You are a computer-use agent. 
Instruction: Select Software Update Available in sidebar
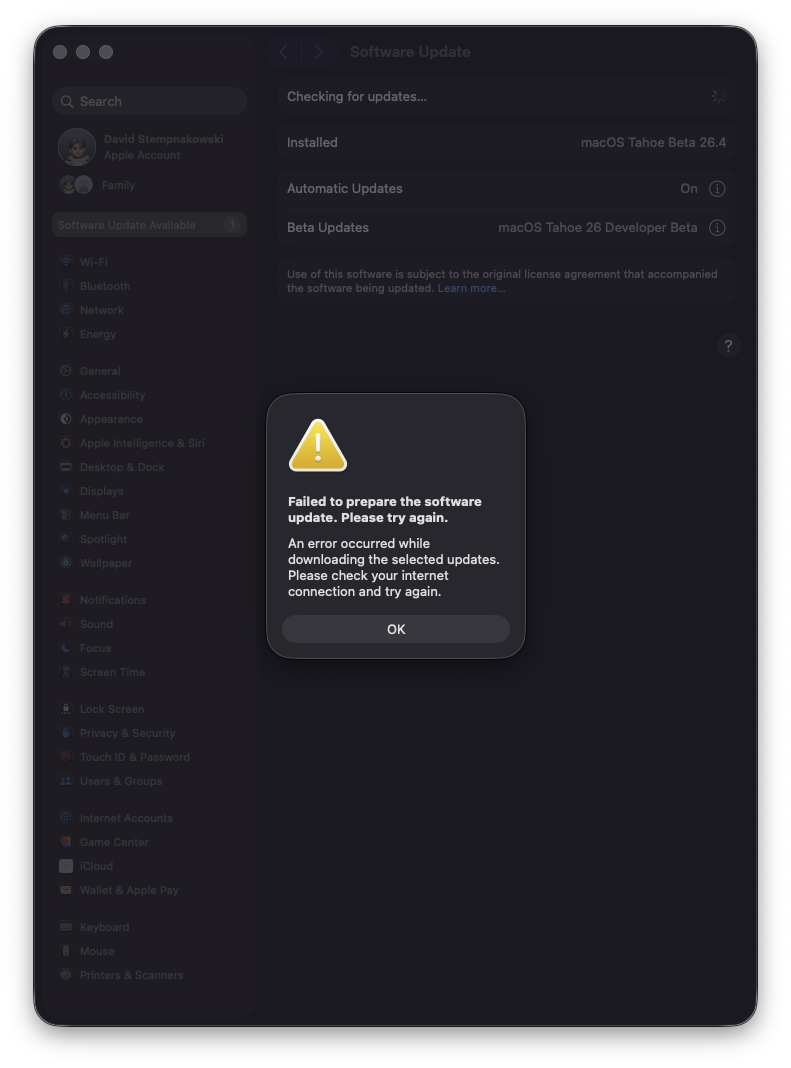pos(149,225)
